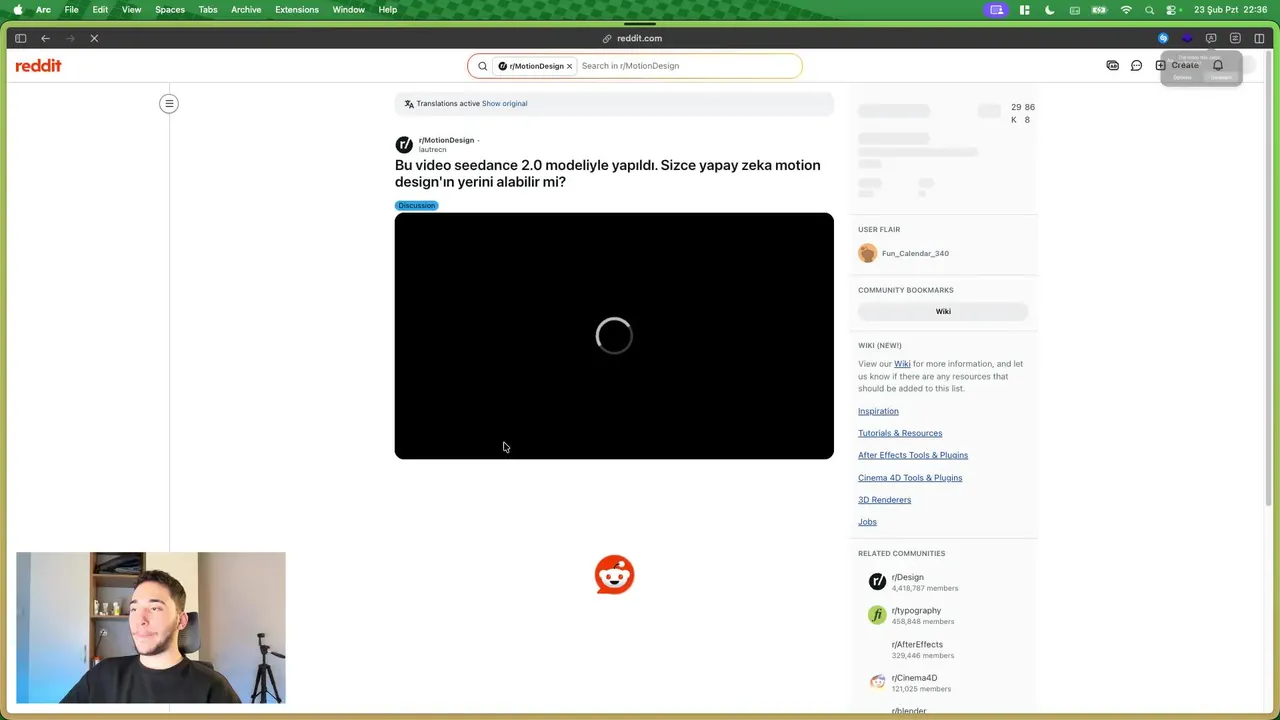Toggle Arc sidebar visibility icon
The height and width of the screenshot is (720, 1280).
tap(20, 38)
